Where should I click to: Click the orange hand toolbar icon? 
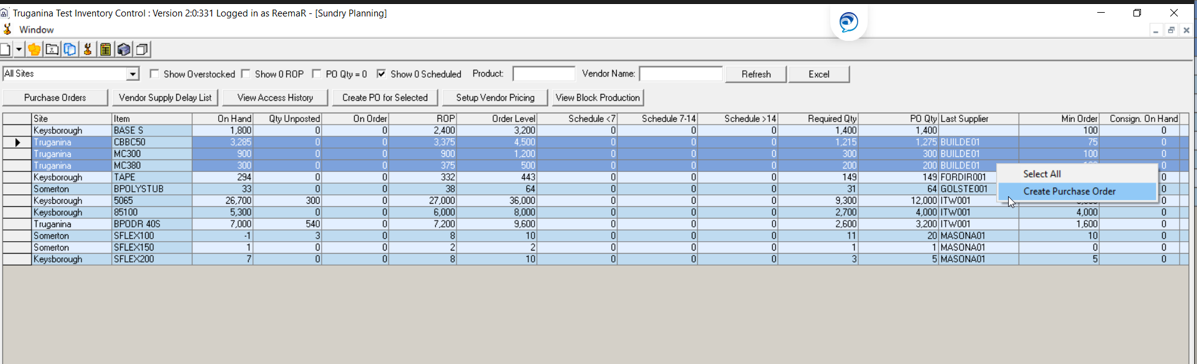point(34,50)
